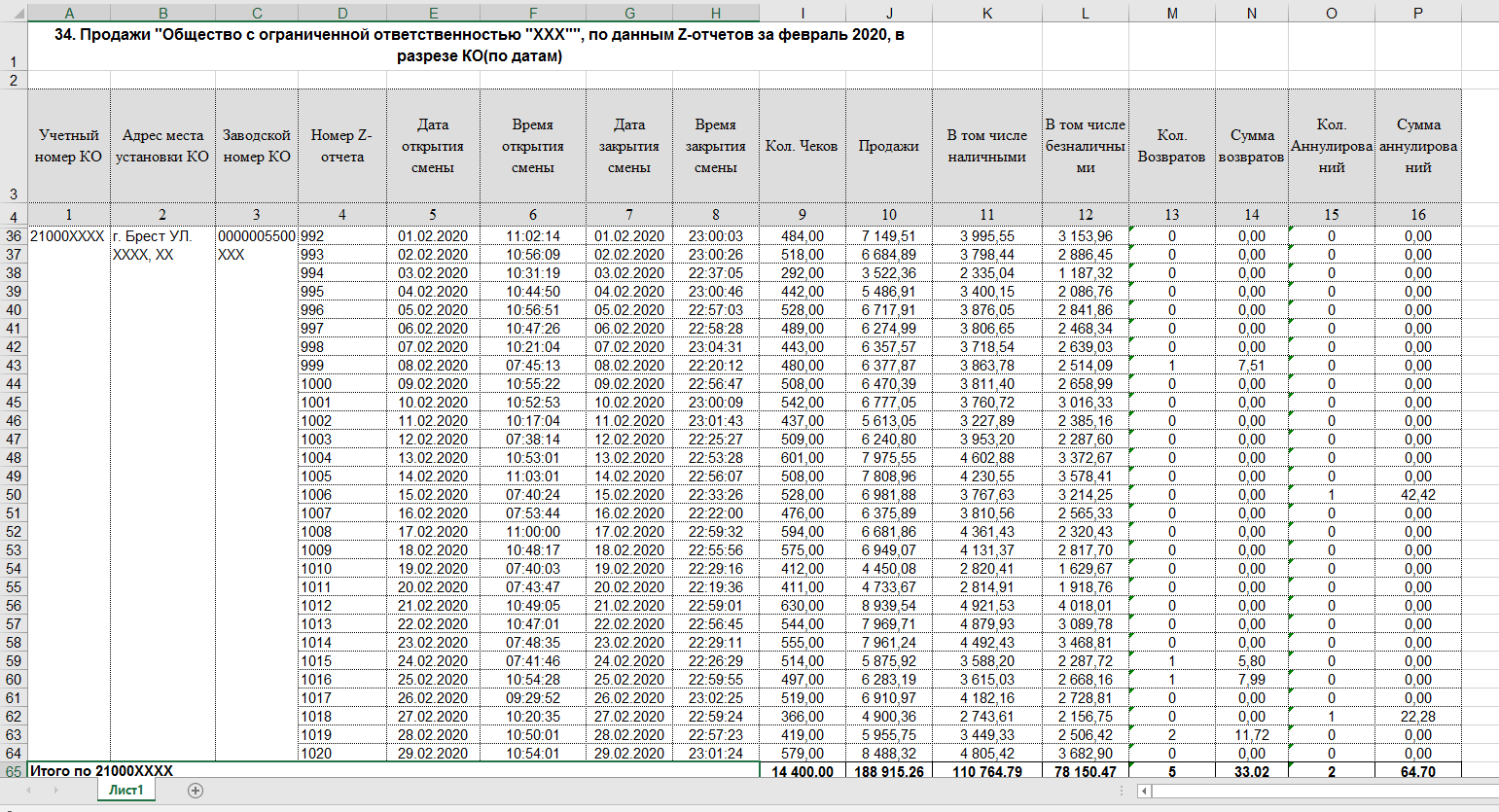Select the cash amount 4 921,53
The image size is (1499, 812).
pyautogui.click(x=987, y=606)
